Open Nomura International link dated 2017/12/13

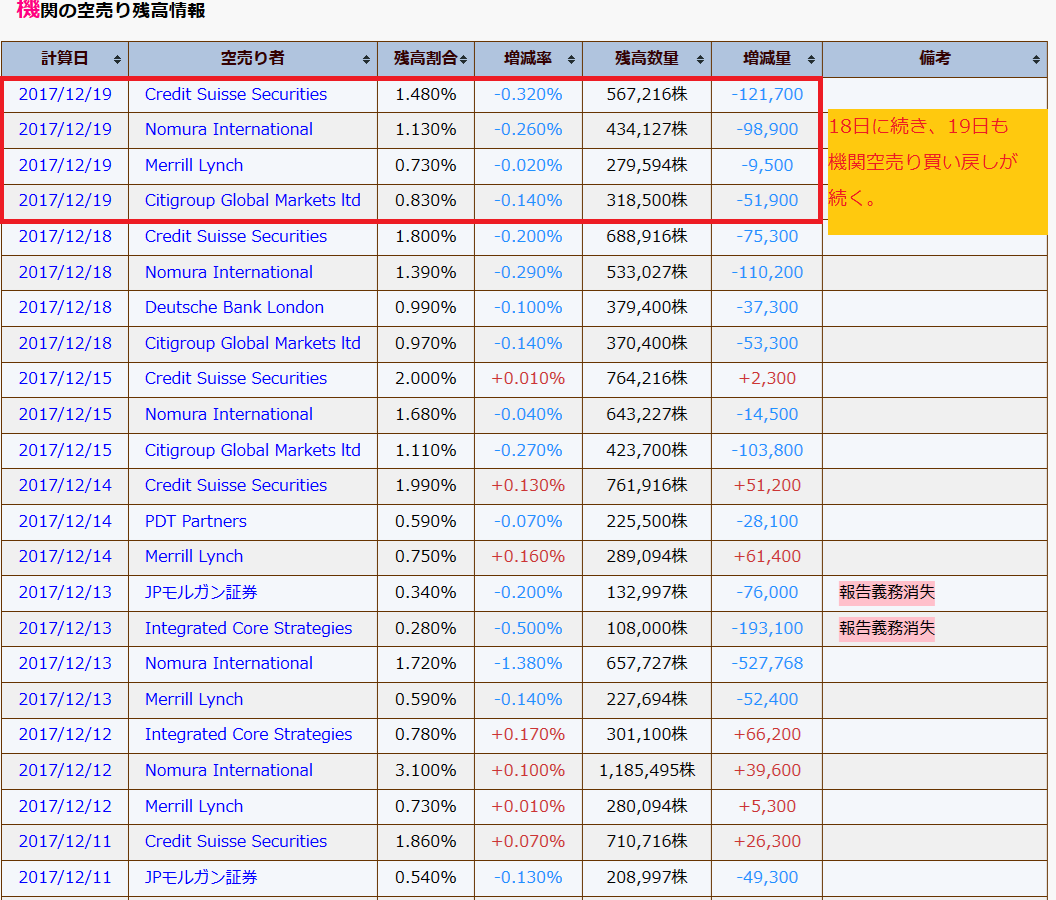(229, 664)
